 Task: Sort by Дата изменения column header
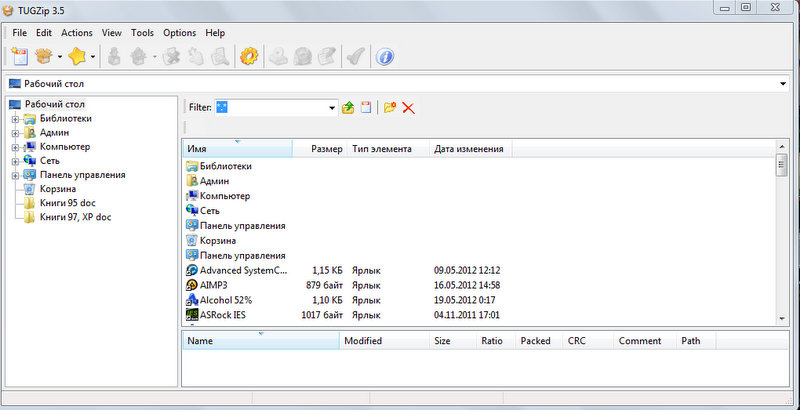(x=470, y=148)
